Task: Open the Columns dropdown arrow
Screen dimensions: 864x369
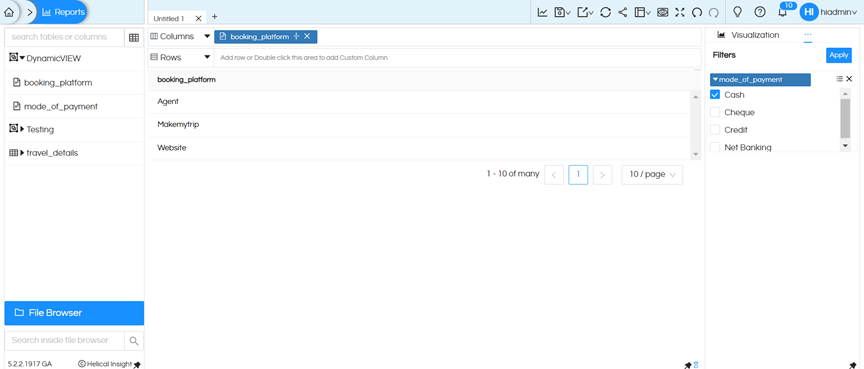Action: click(207, 36)
